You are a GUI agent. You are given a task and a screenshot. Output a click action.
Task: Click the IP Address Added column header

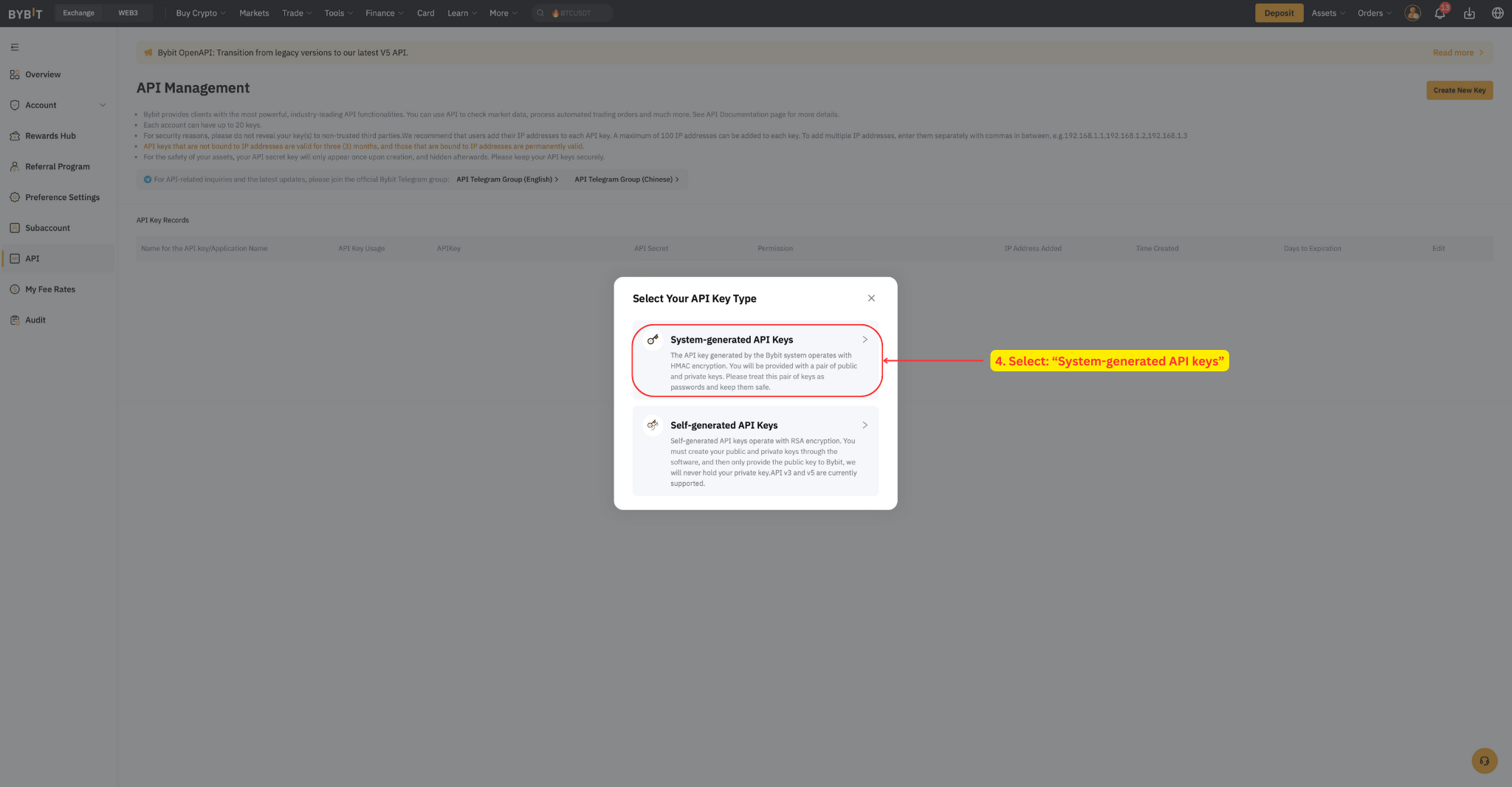click(x=1032, y=249)
